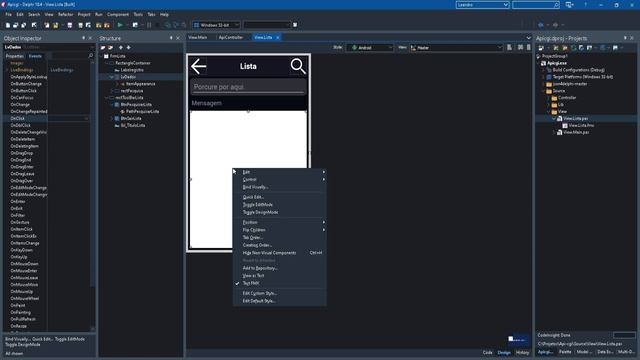Click the IDE search box in title bar
This screenshot has width=640, height=360.
coord(536,4)
